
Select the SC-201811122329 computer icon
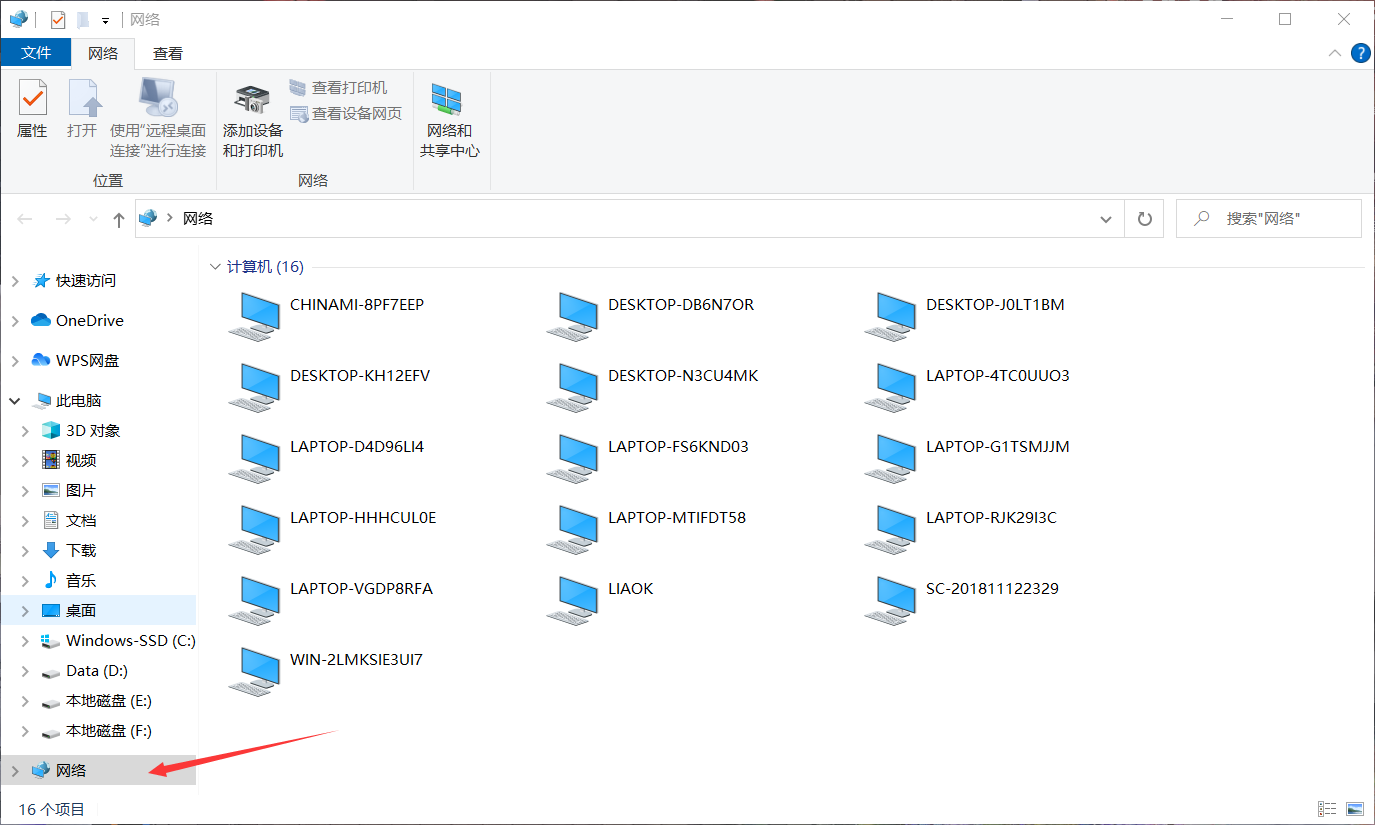point(891,601)
